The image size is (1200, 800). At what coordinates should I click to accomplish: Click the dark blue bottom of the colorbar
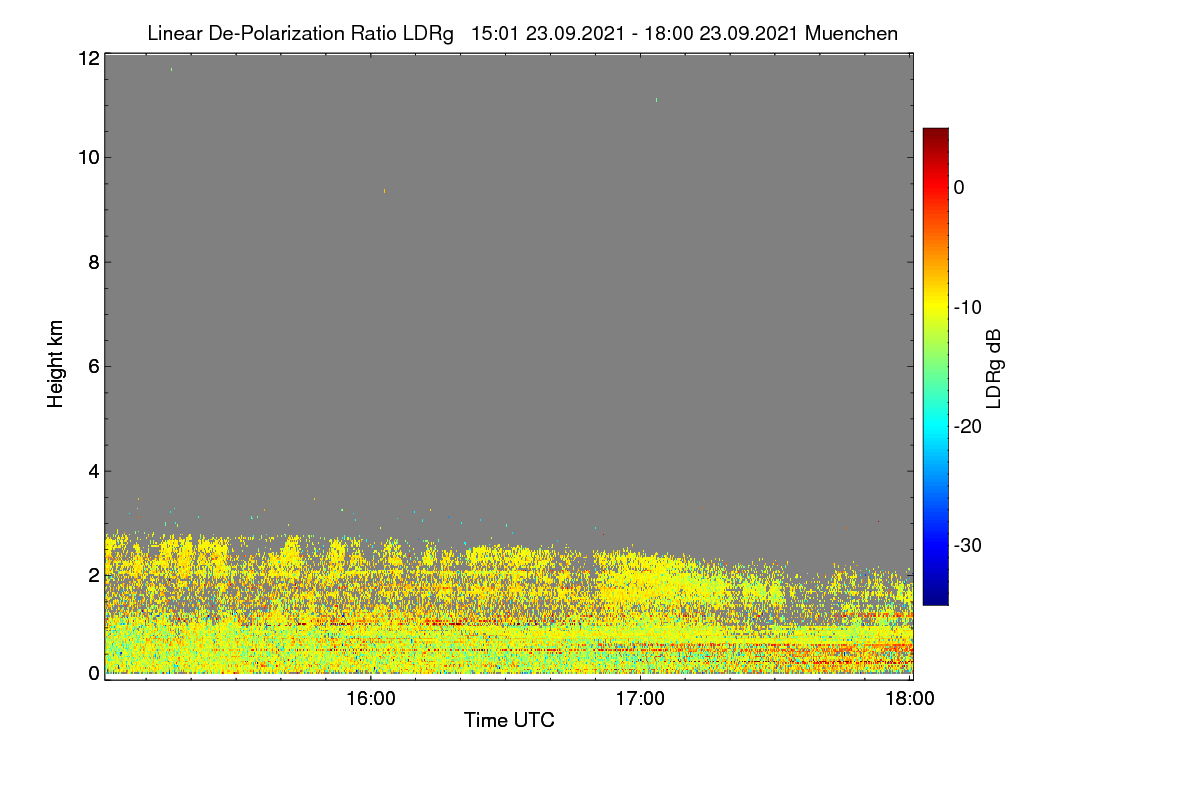[x=935, y=598]
